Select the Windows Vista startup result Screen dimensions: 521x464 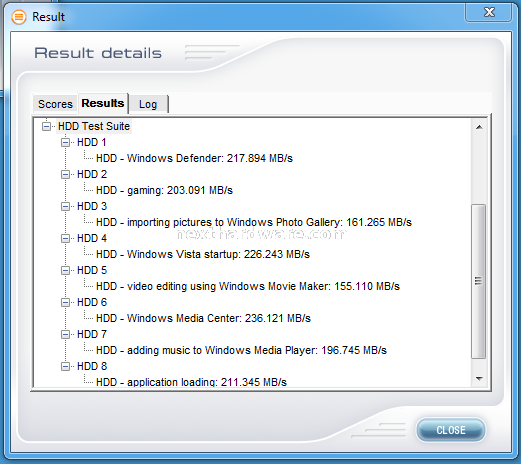tap(203, 254)
